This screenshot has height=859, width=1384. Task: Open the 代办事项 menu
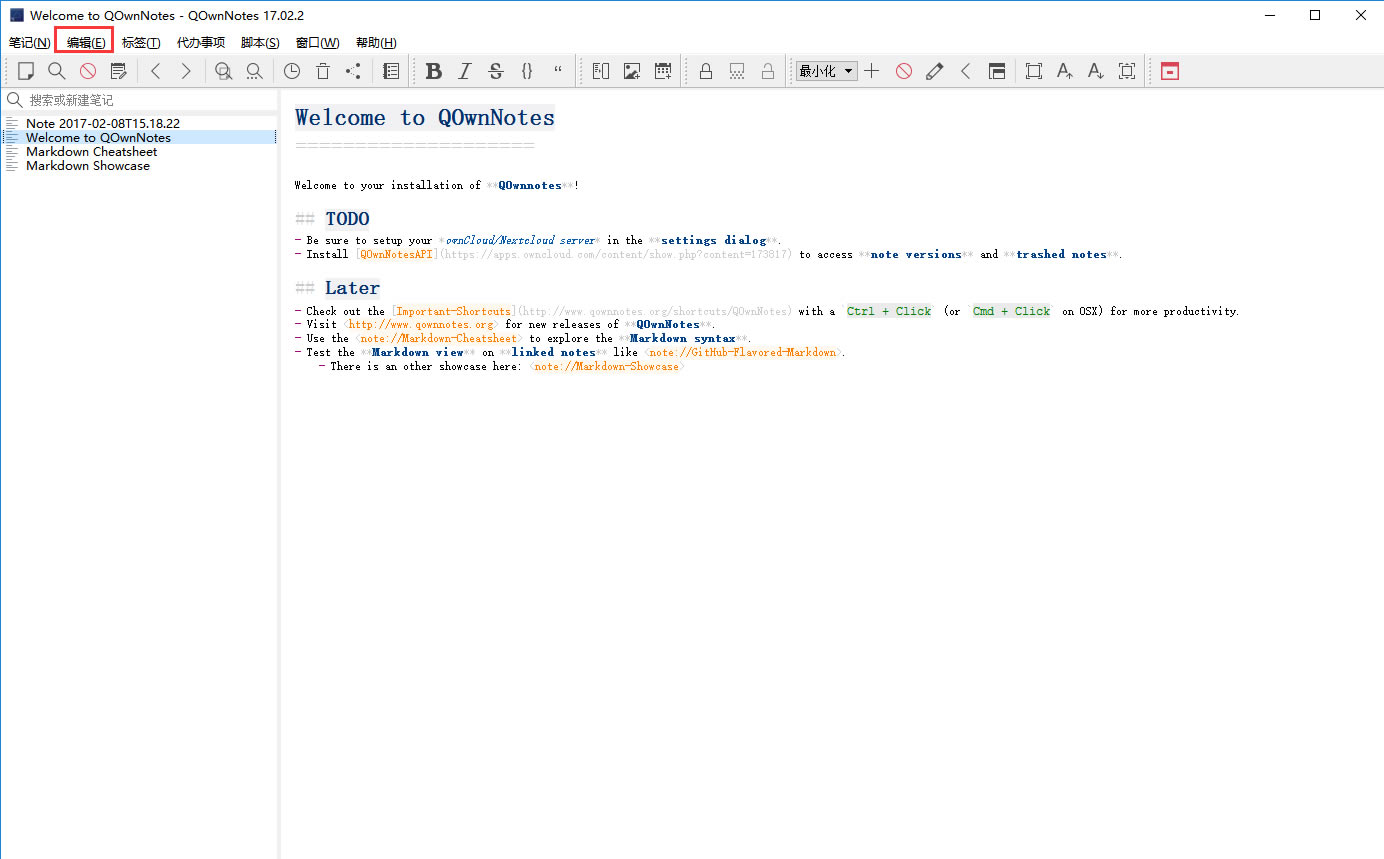[201, 43]
